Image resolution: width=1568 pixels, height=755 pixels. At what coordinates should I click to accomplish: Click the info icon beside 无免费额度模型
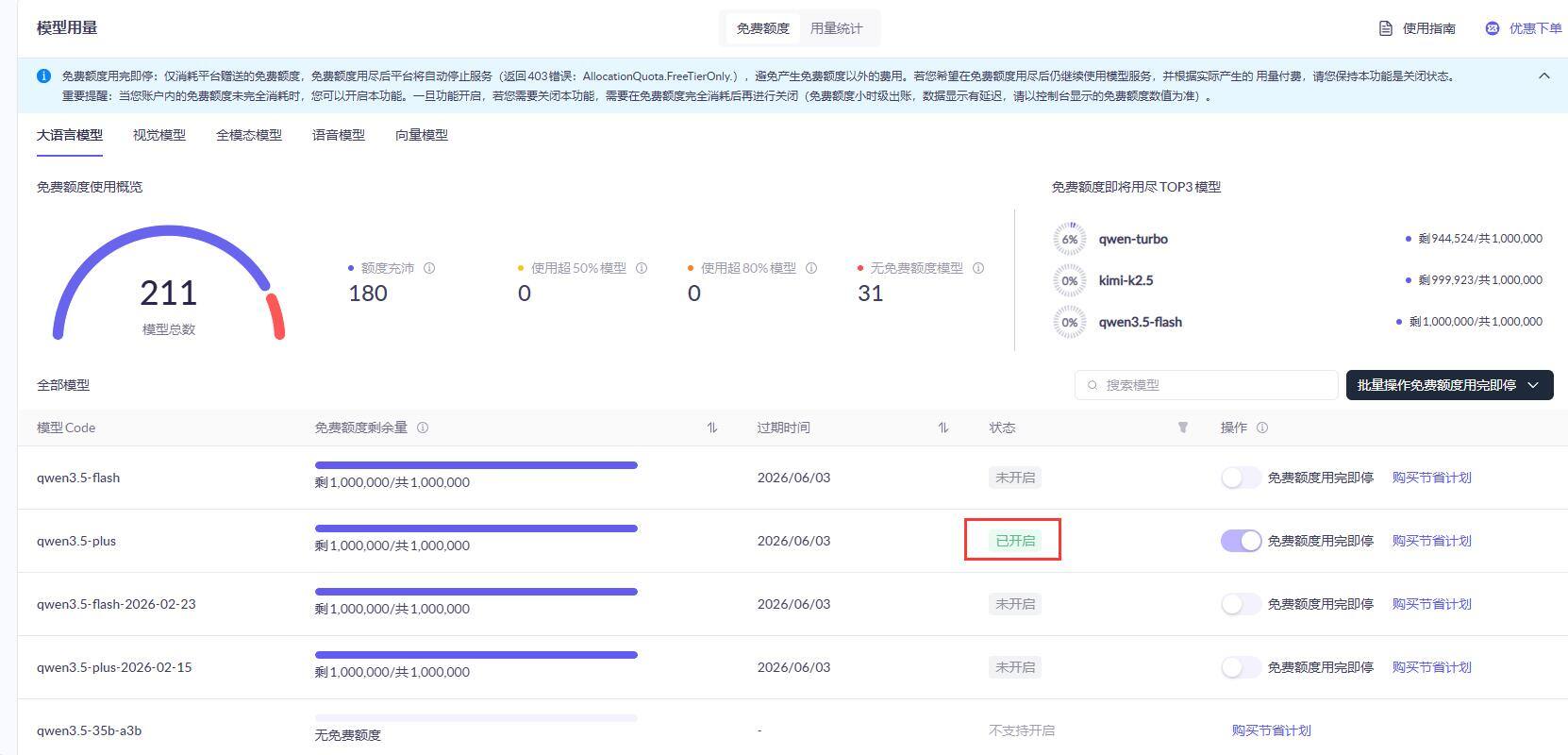pos(978,268)
